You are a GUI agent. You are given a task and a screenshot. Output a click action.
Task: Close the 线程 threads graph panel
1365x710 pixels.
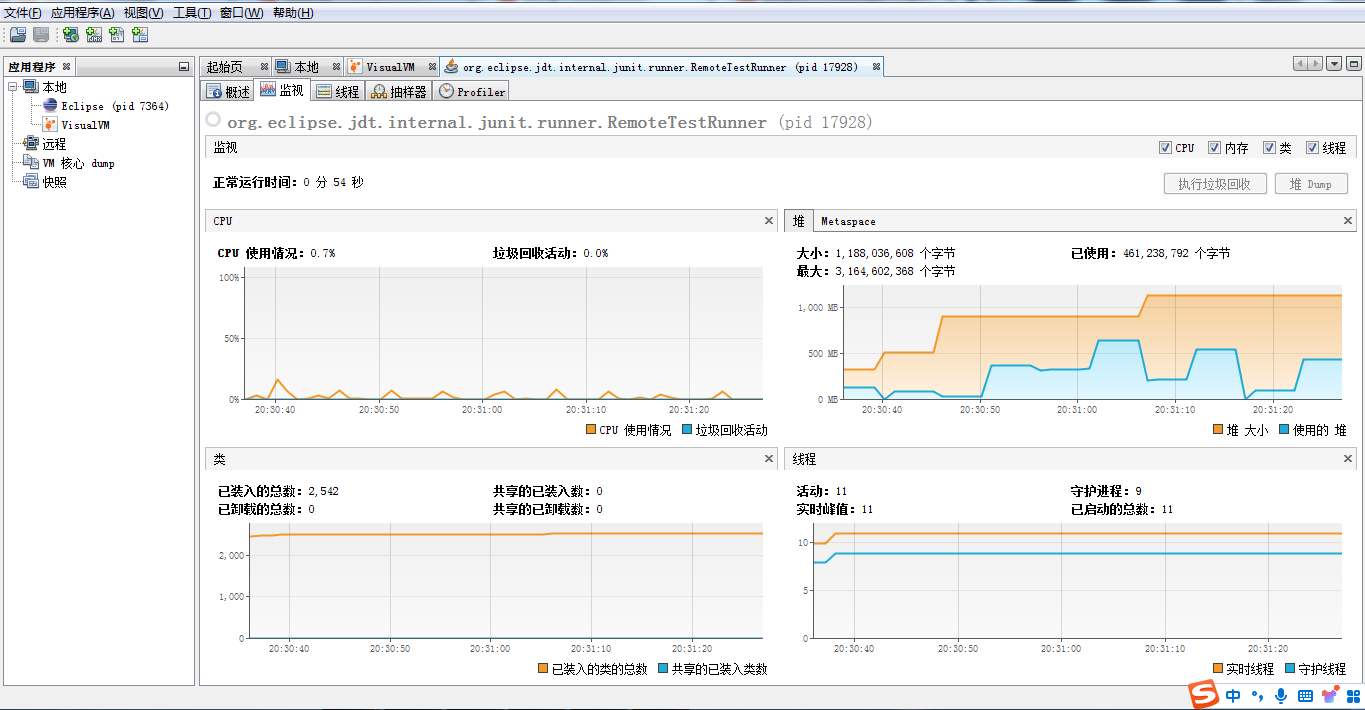(x=1348, y=459)
